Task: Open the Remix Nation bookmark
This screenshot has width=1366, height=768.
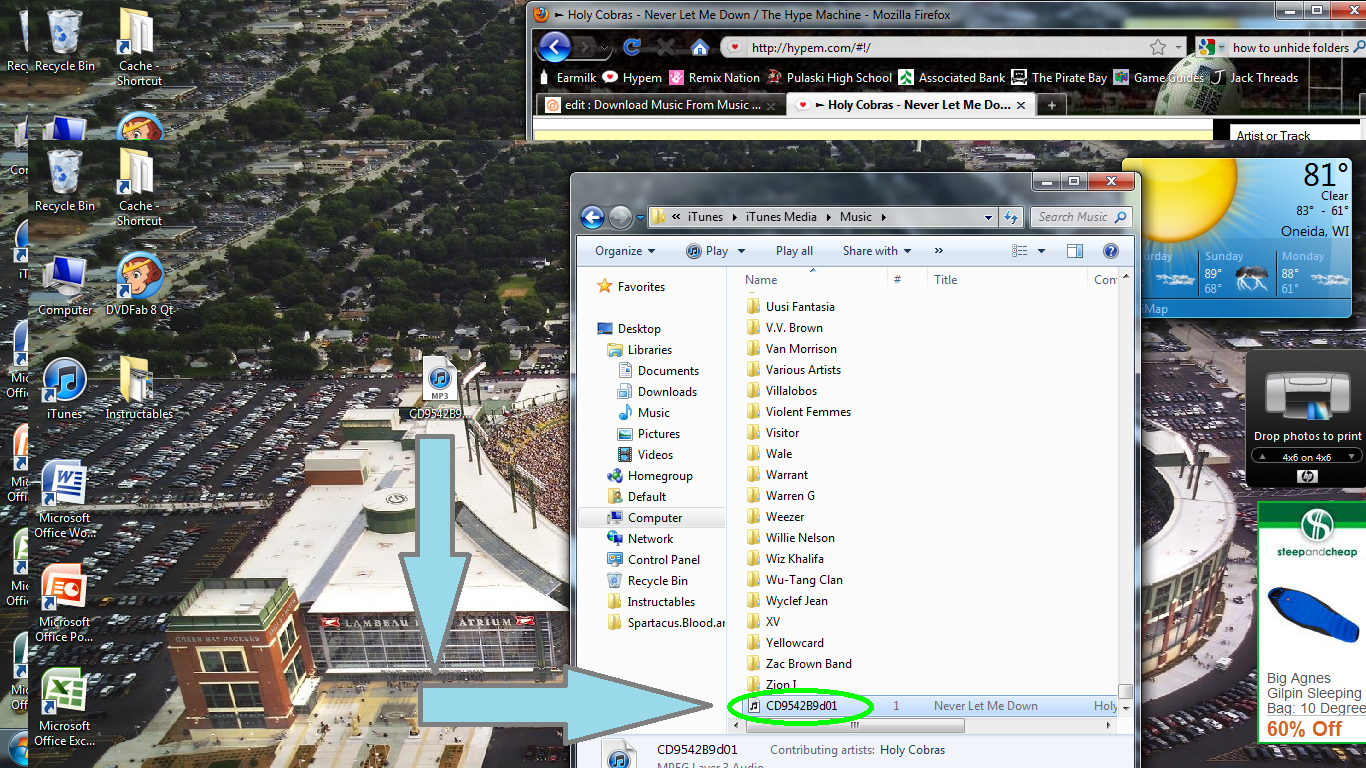Action: pos(715,77)
